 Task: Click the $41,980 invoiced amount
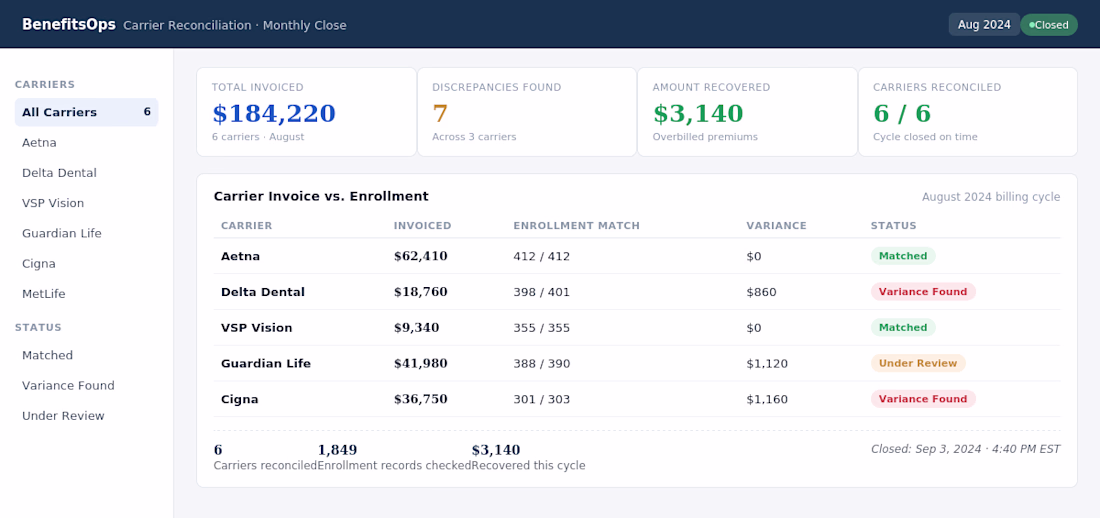(421, 364)
